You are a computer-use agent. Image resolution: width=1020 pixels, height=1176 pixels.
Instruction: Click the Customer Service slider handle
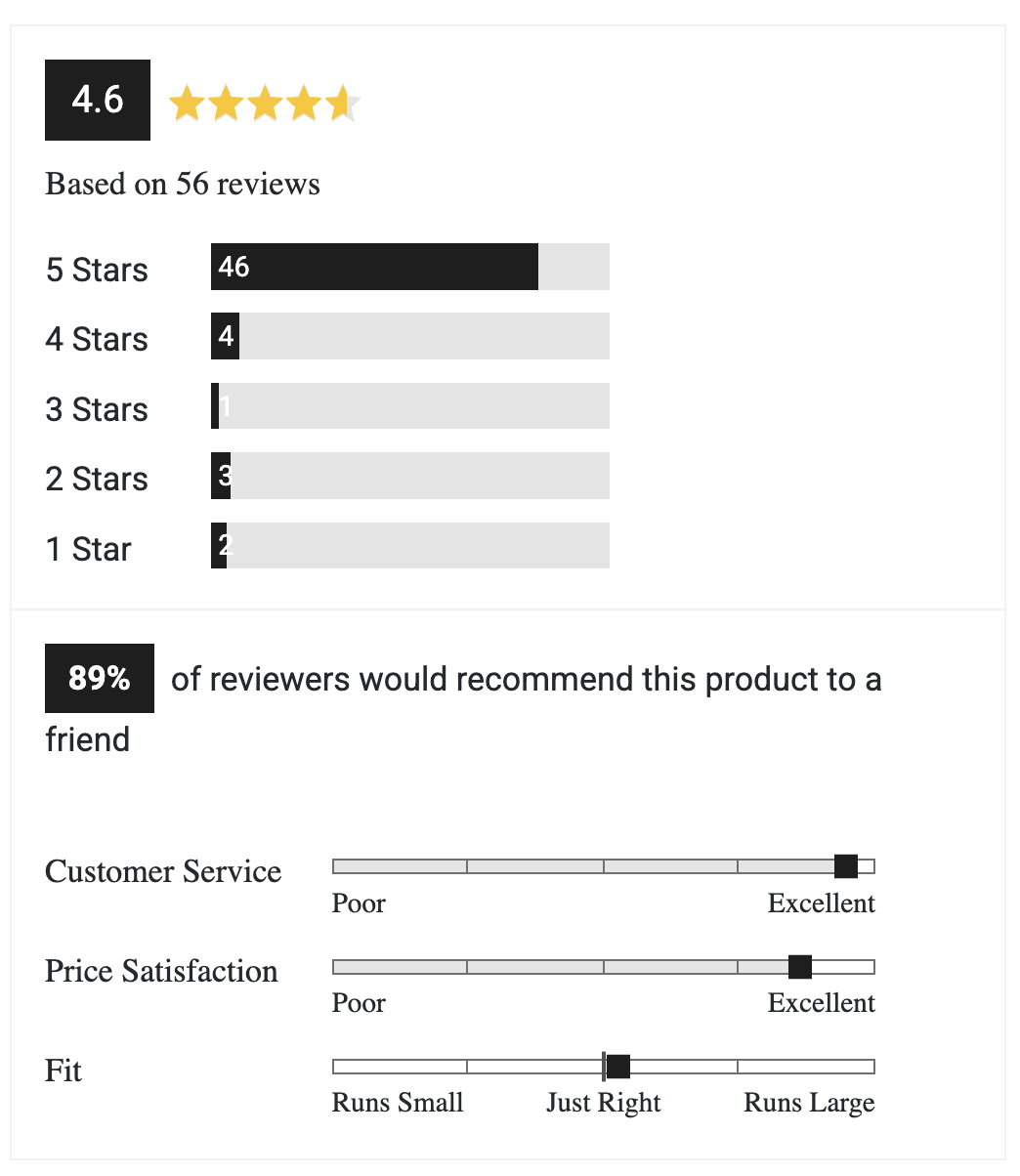[846, 866]
